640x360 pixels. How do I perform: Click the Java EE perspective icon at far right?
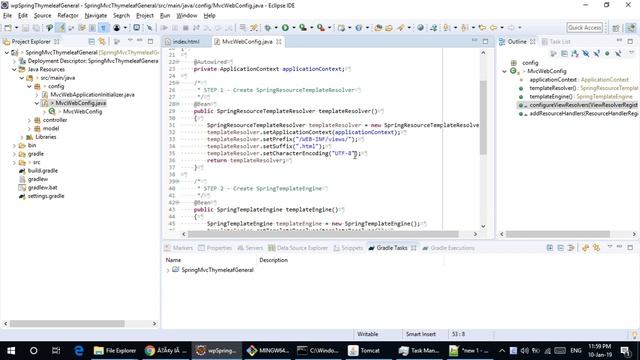tap(631, 28)
